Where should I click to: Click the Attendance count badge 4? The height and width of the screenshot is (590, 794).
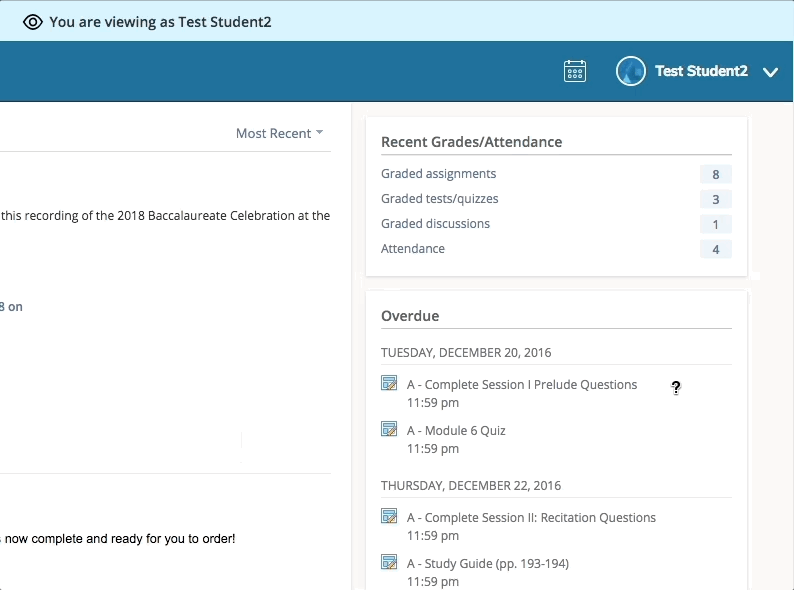(x=716, y=249)
